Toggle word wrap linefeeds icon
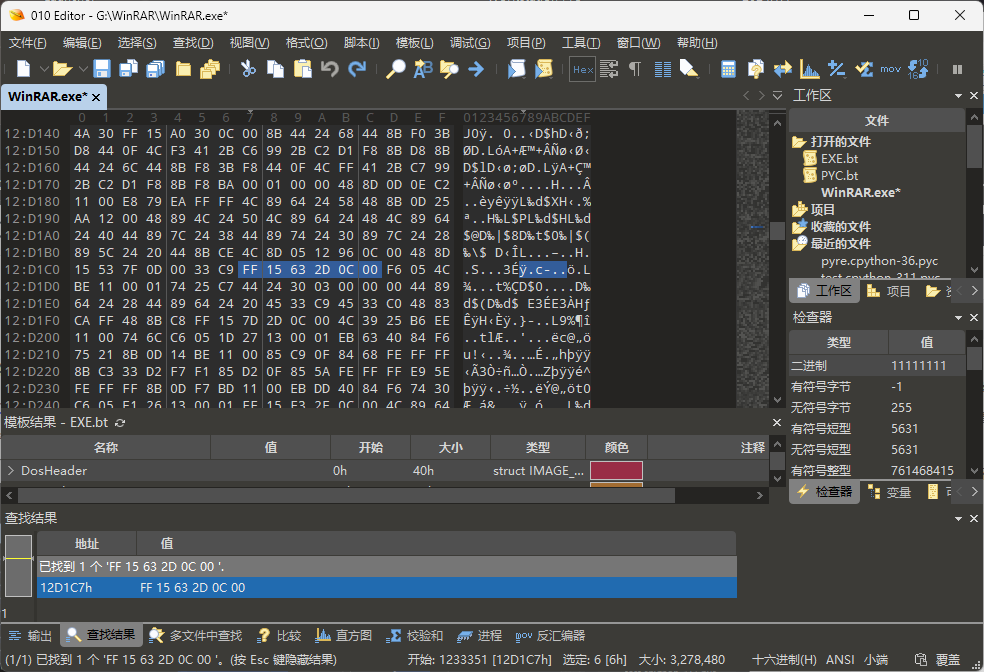 (609, 68)
